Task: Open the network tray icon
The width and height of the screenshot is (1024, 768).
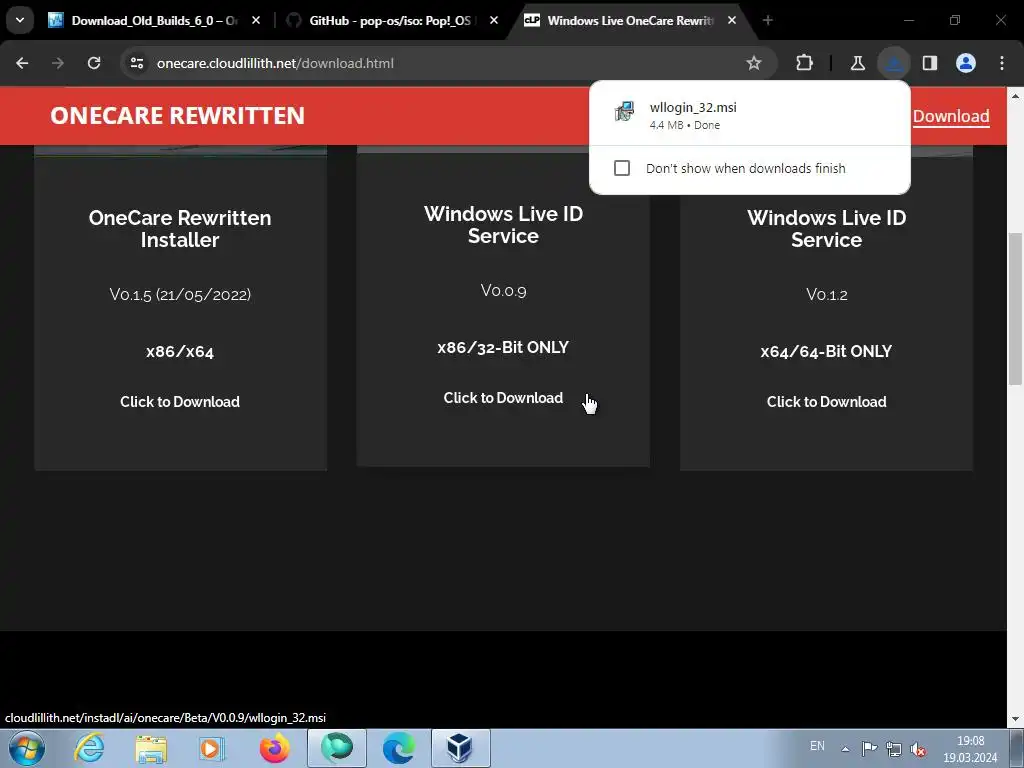Action: (893, 749)
